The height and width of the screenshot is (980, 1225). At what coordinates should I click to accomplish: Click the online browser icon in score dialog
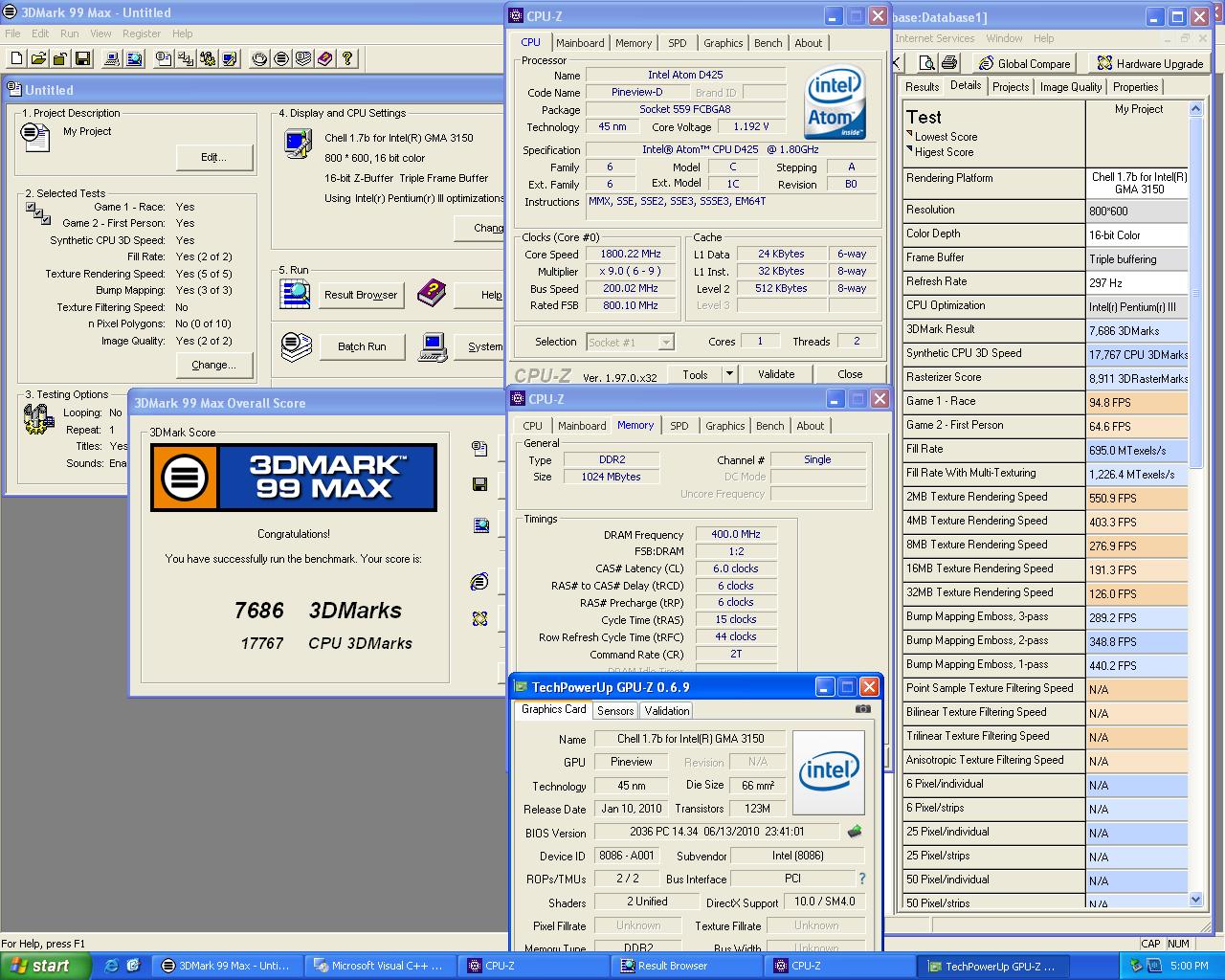coord(480,582)
